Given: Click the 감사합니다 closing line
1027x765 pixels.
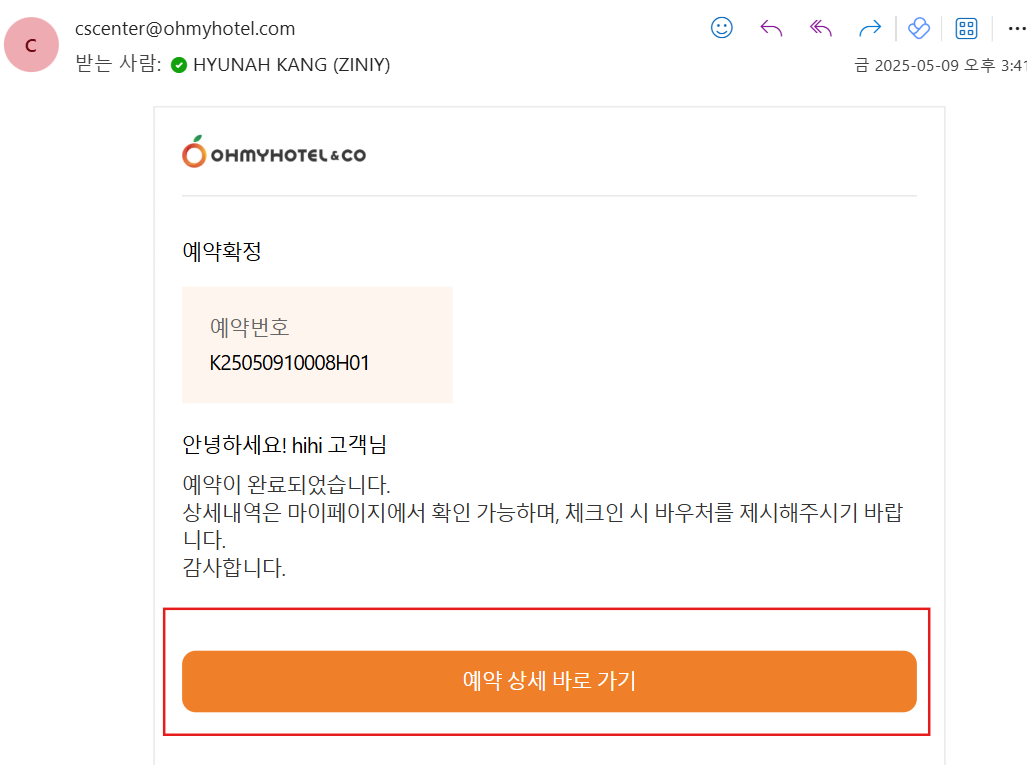Looking at the screenshot, I should (234, 570).
